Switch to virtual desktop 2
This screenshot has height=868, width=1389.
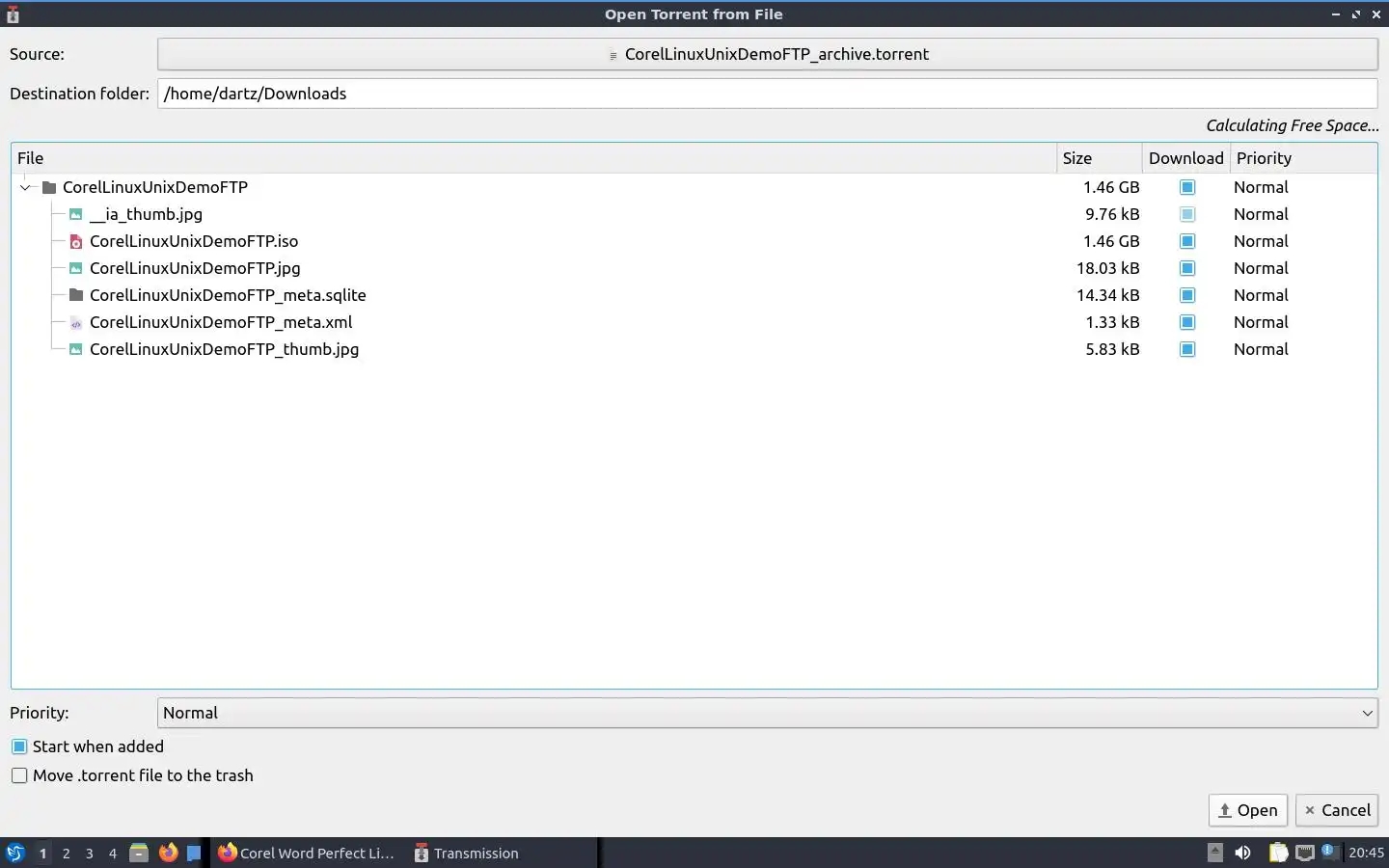pos(66,853)
